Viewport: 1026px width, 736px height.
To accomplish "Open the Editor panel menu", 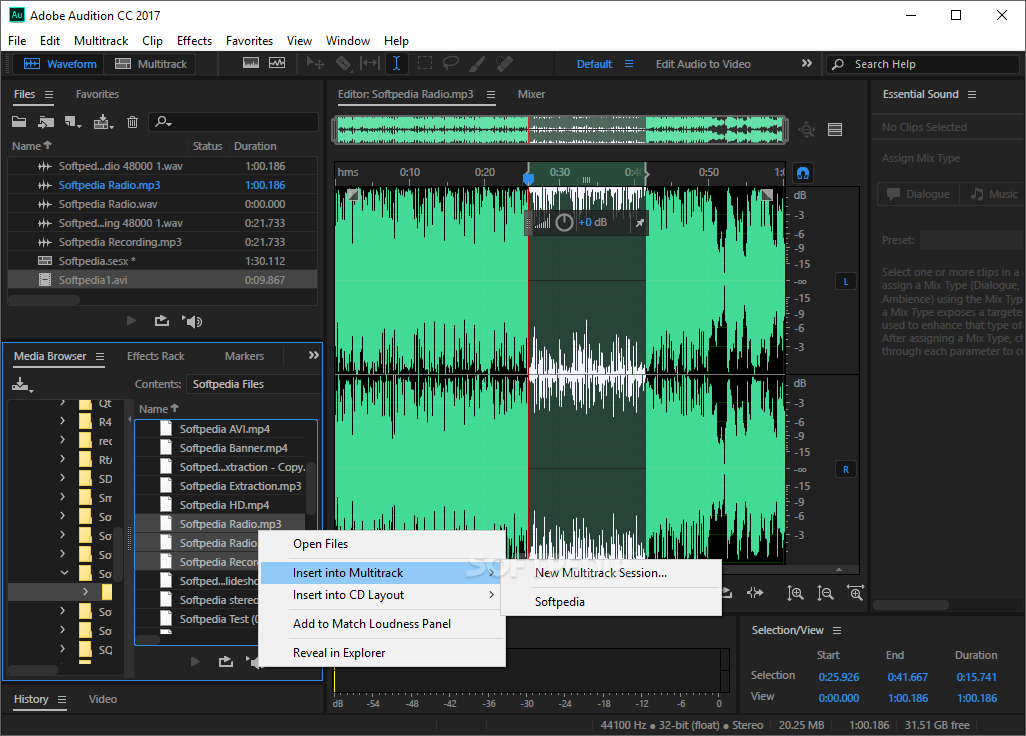I will (x=491, y=94).
